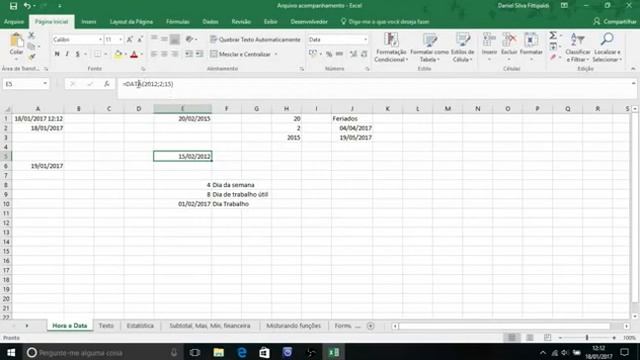This screenshot has width=640, height=360.
Task: Open Find and Select (Localizar e Selecionar)
Action: [607, 47]
